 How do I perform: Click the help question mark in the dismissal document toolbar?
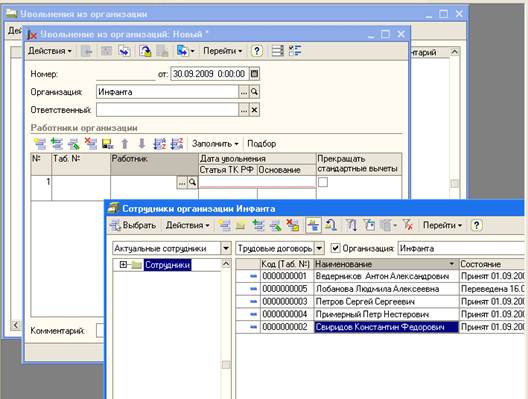point(257,51)
